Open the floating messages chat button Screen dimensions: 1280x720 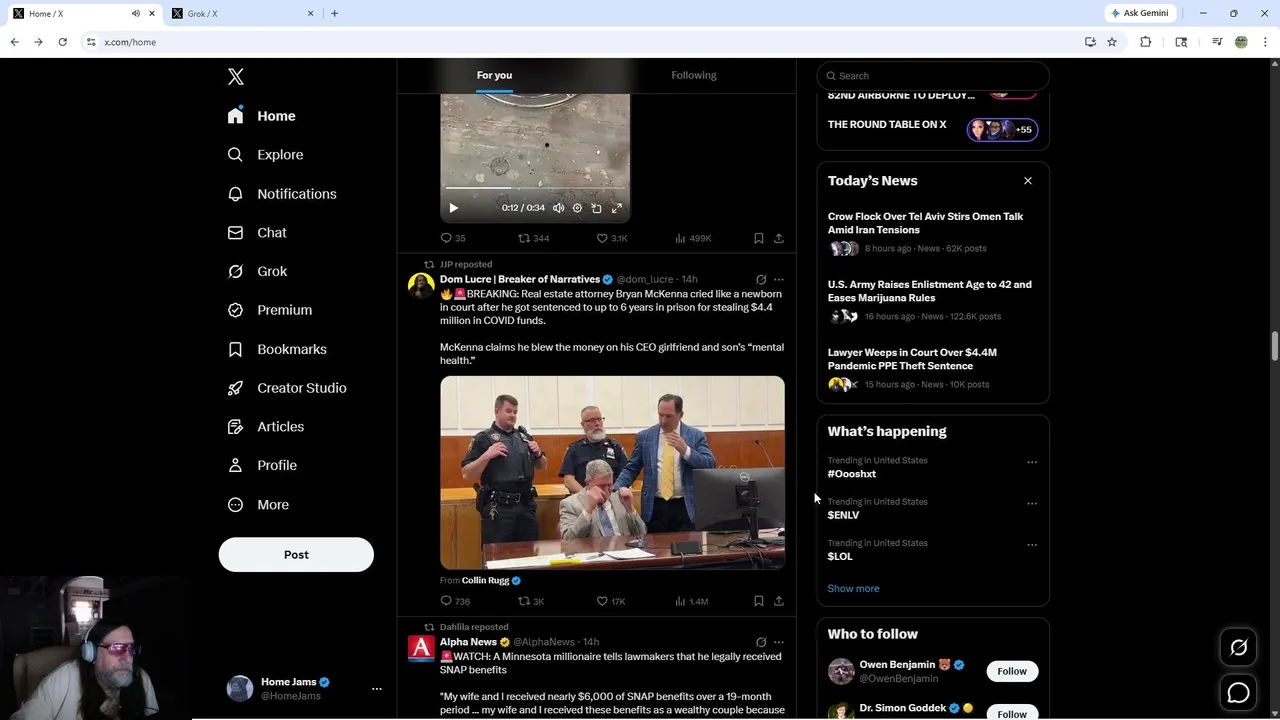pos(1238,692)
